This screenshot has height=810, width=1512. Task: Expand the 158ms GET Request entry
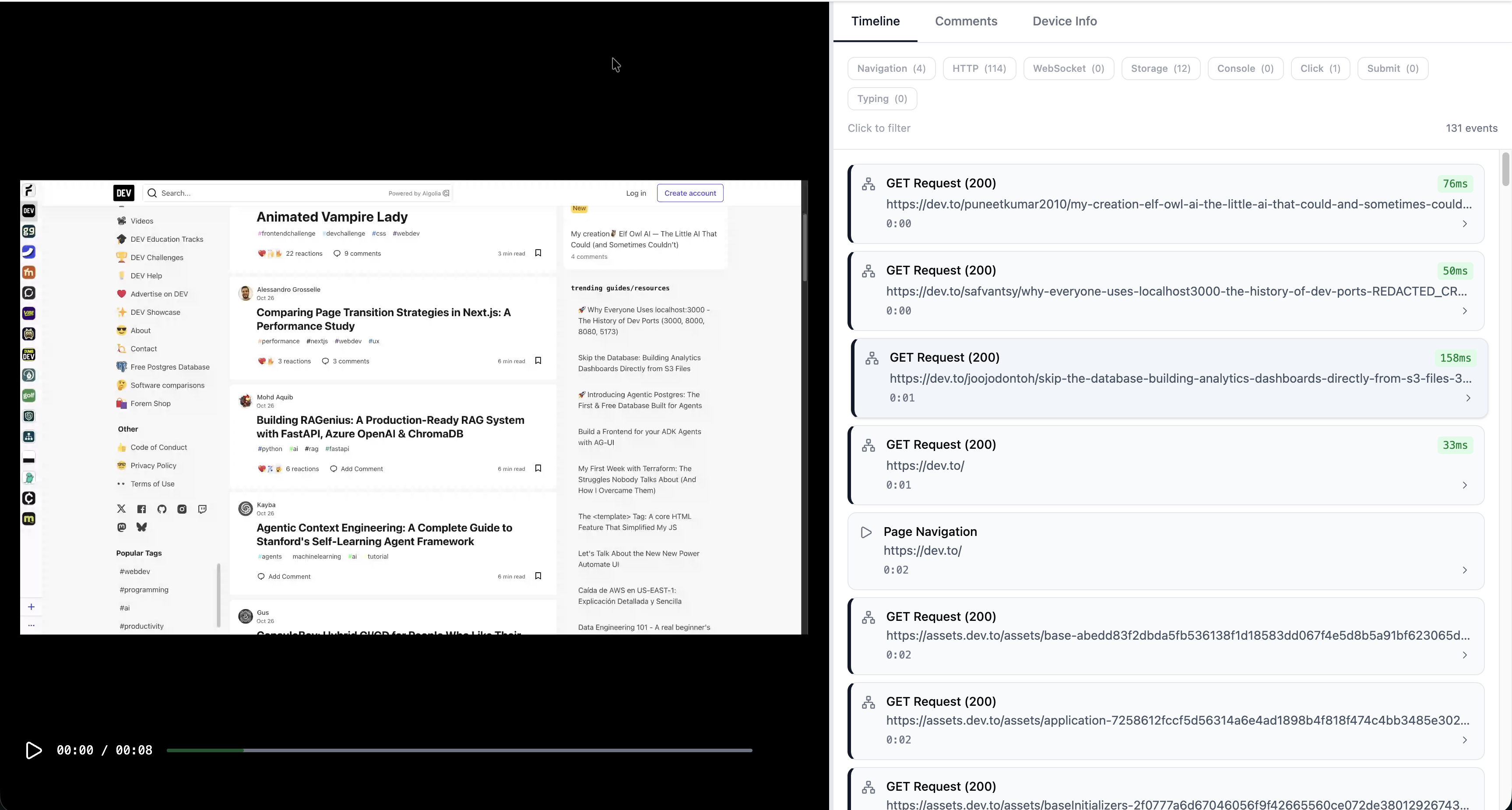(1468, 398)
